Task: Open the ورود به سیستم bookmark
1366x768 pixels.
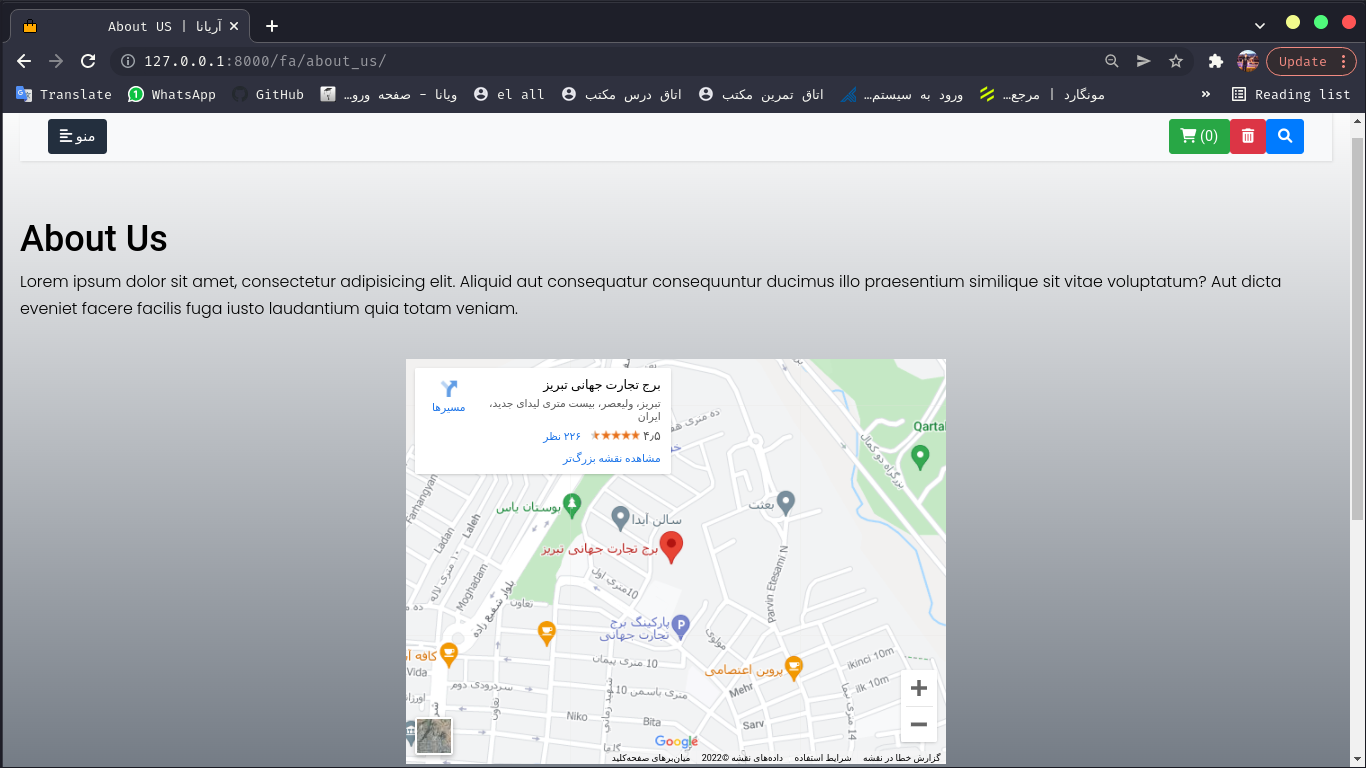Action: tap(902, 94)
